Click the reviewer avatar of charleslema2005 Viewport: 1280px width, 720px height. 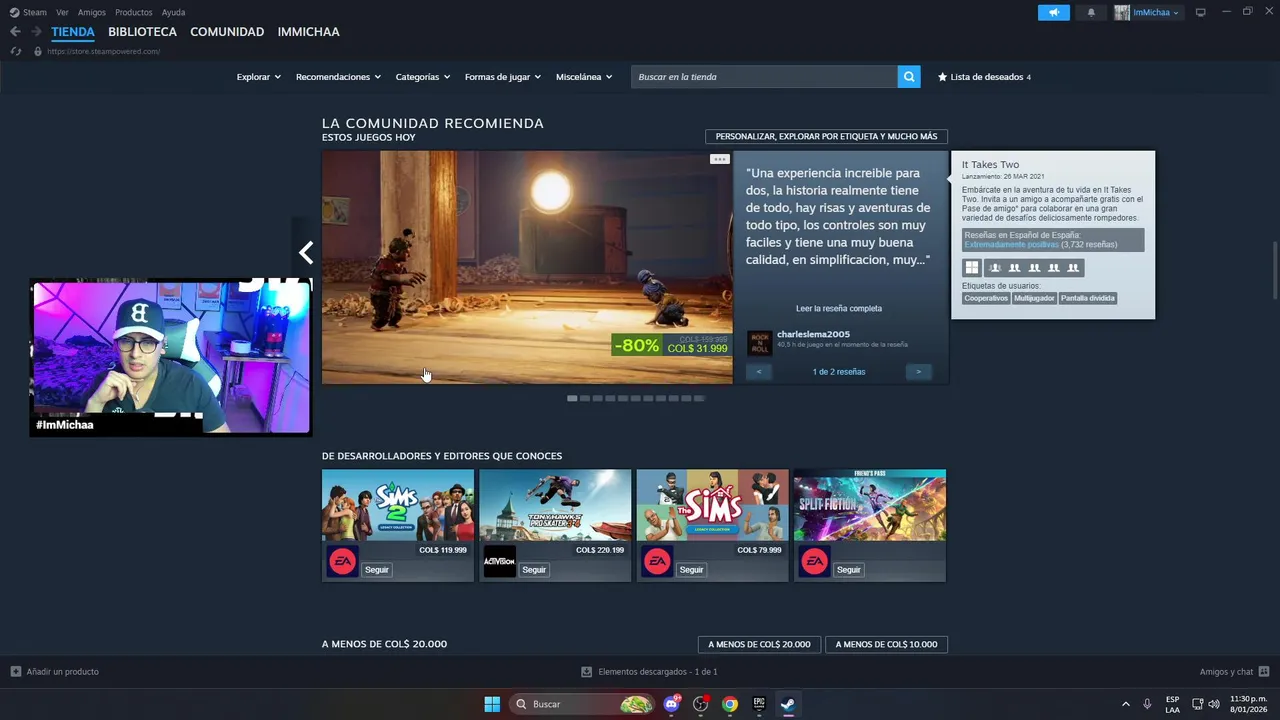tap(760, 342)
